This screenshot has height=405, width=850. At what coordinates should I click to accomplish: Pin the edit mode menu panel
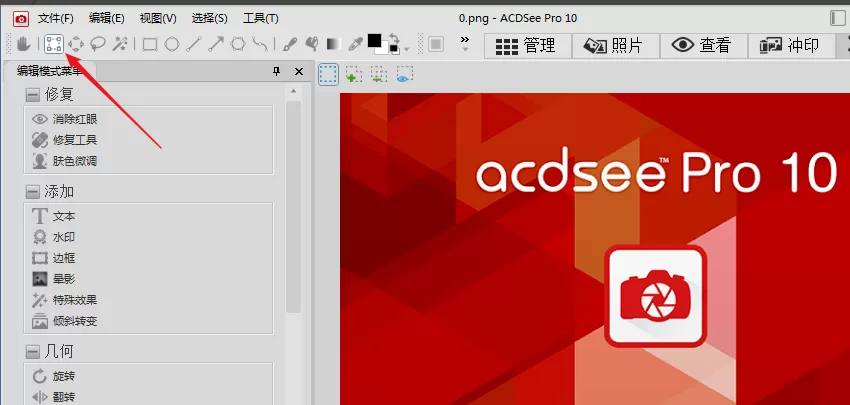coord(276,72)
